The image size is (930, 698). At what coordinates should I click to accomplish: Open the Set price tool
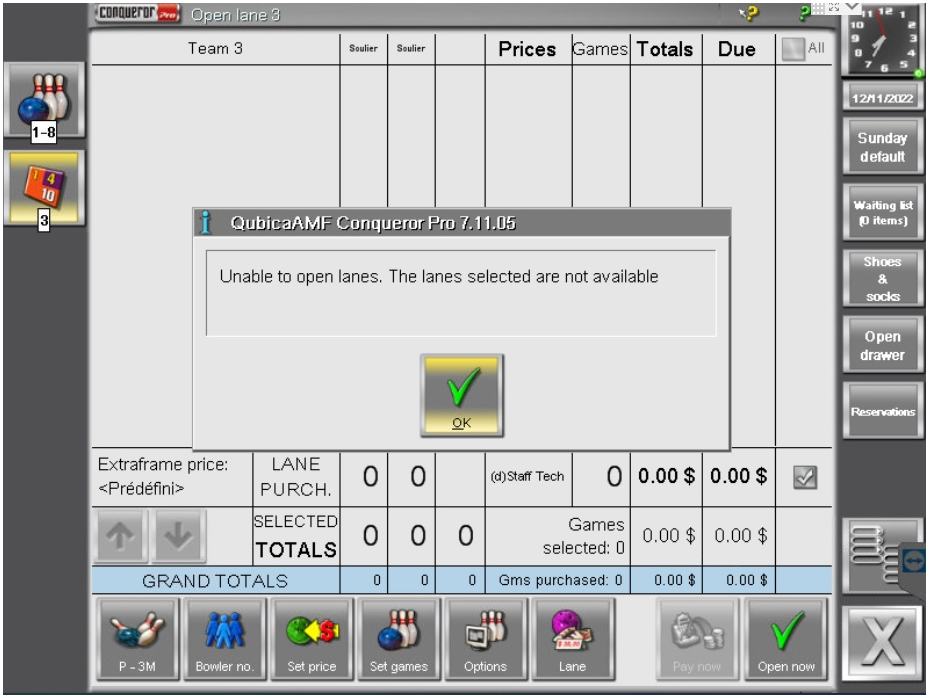coord(312,639)
